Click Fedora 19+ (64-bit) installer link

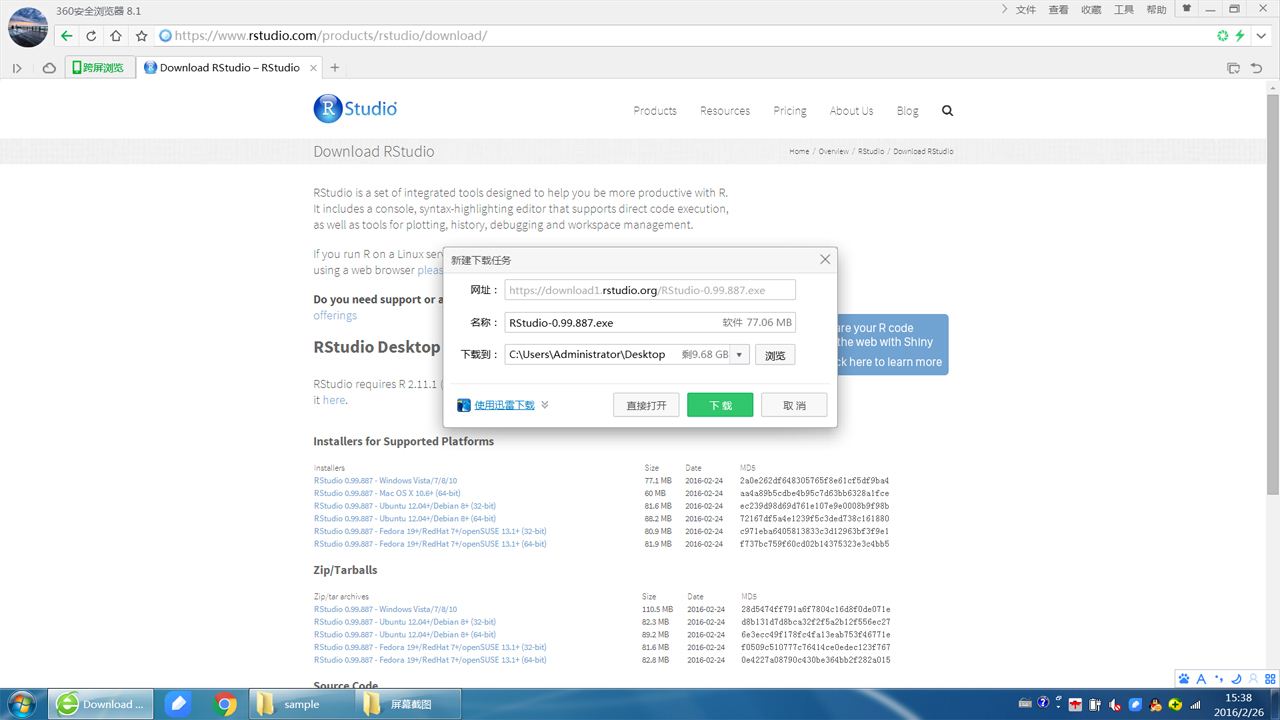430,544
